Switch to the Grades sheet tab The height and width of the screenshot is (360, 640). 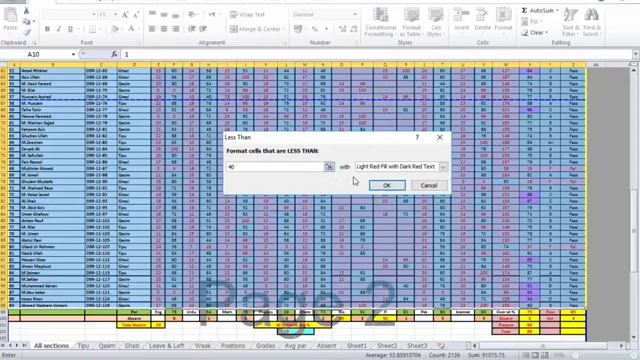pos(265,346)
